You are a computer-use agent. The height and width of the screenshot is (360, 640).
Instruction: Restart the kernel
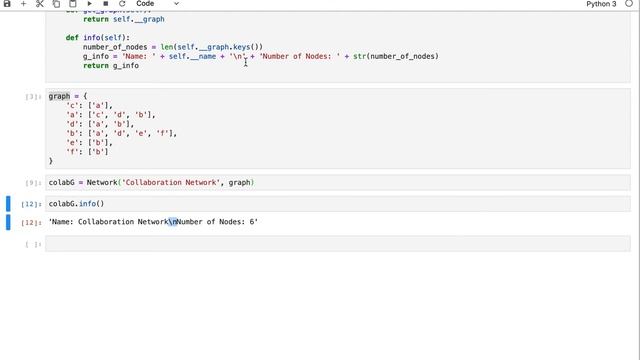coord(122,4)
